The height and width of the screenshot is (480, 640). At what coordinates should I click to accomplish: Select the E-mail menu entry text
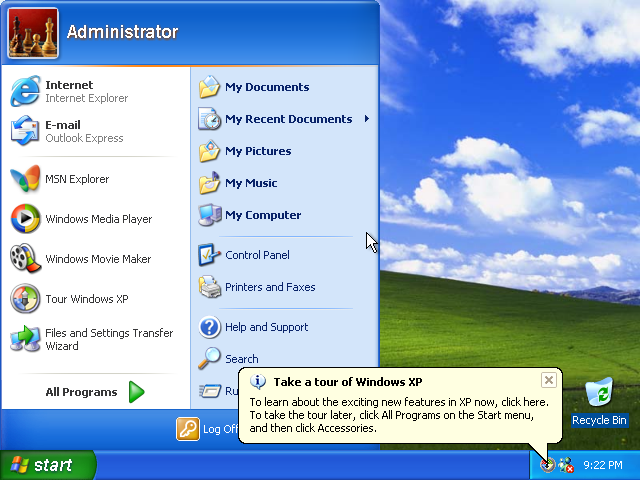pyautogui.click(x=63, y=125)
